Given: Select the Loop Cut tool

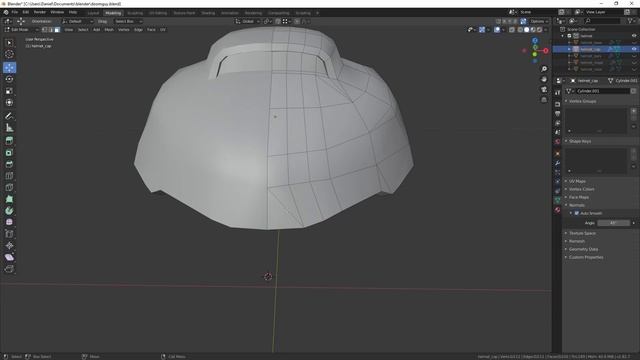Looking at the screenshot, I should 9,176.
